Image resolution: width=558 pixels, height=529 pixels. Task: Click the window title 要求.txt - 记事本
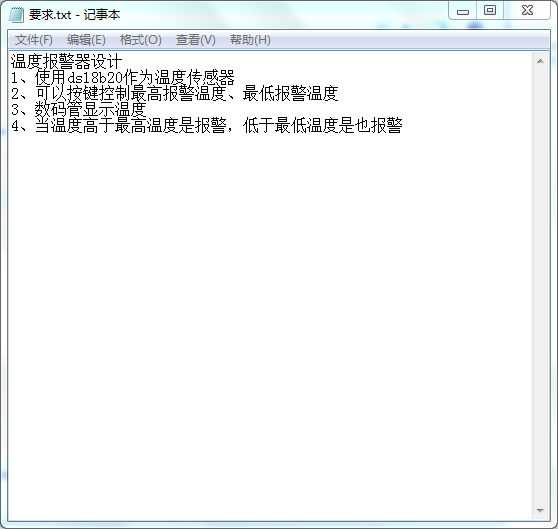74,15
